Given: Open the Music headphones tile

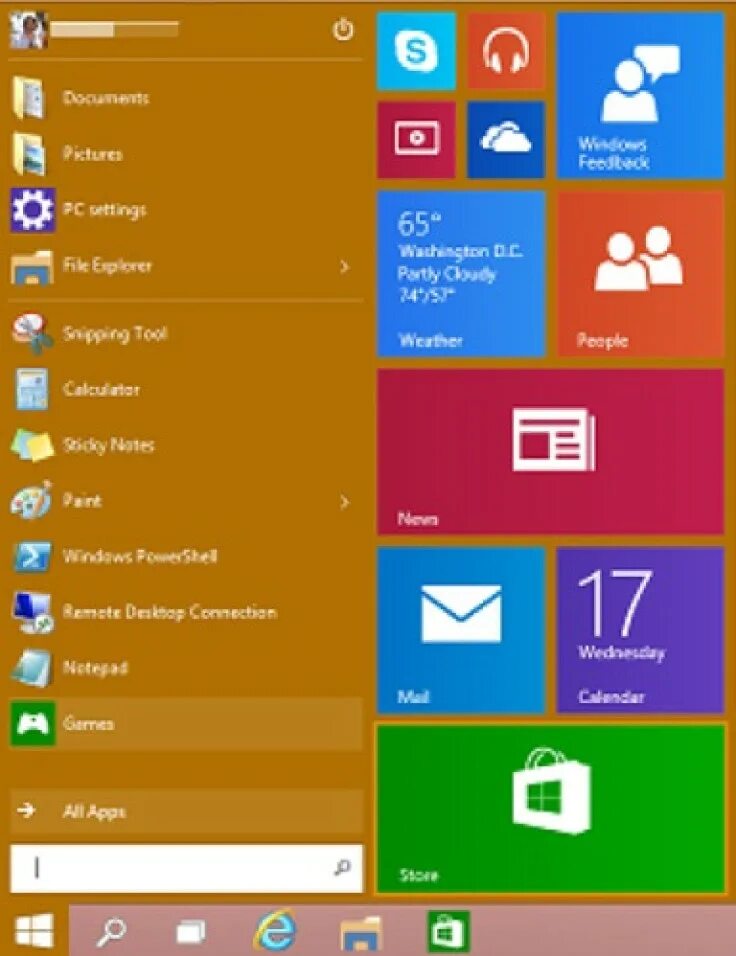Looking at the screenshot, I should (506, 51).
